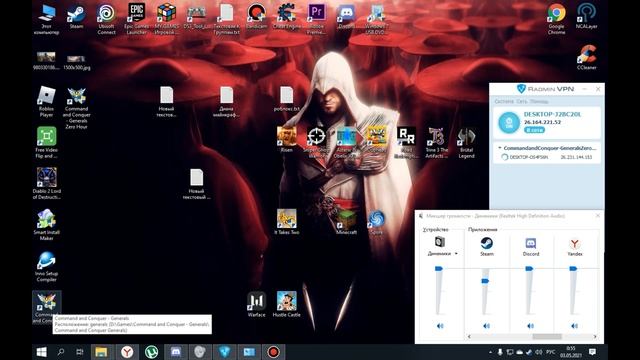Select Diablo 2 Lord of Destruction icon
This screenshot has height=360, width=640.
tap(47, 183)
